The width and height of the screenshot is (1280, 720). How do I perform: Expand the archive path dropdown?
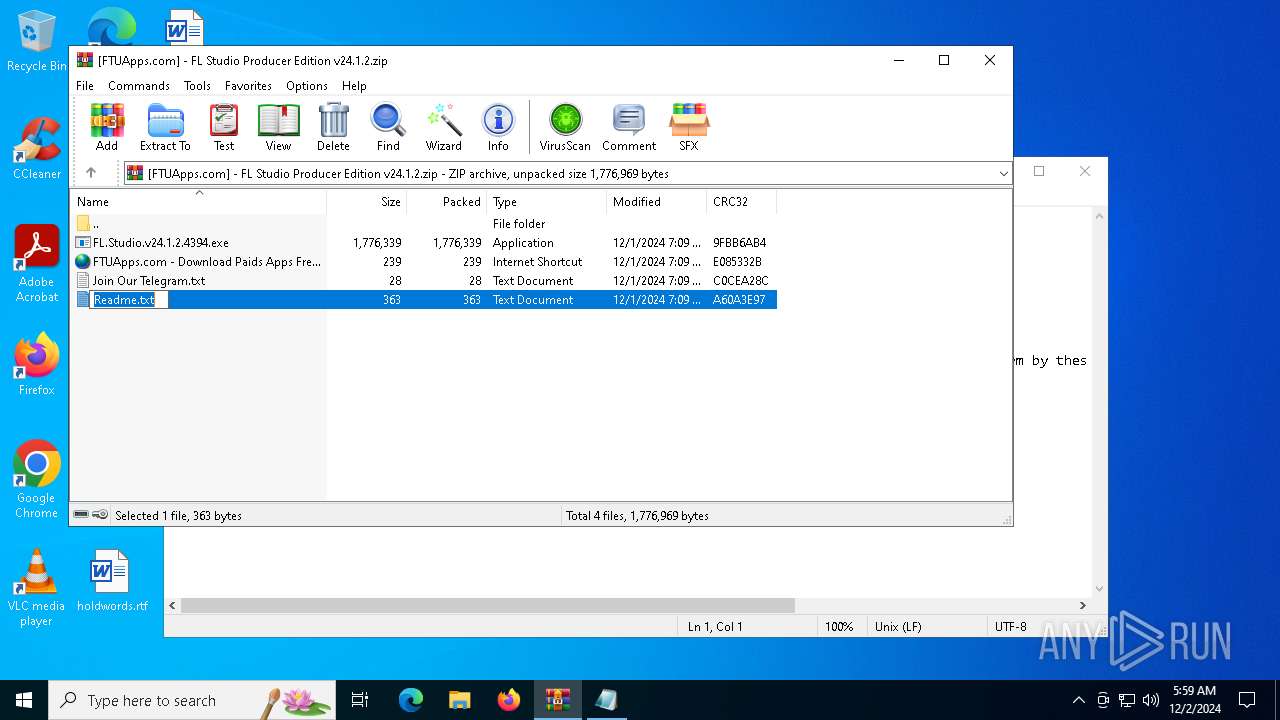pos(1003,174)
